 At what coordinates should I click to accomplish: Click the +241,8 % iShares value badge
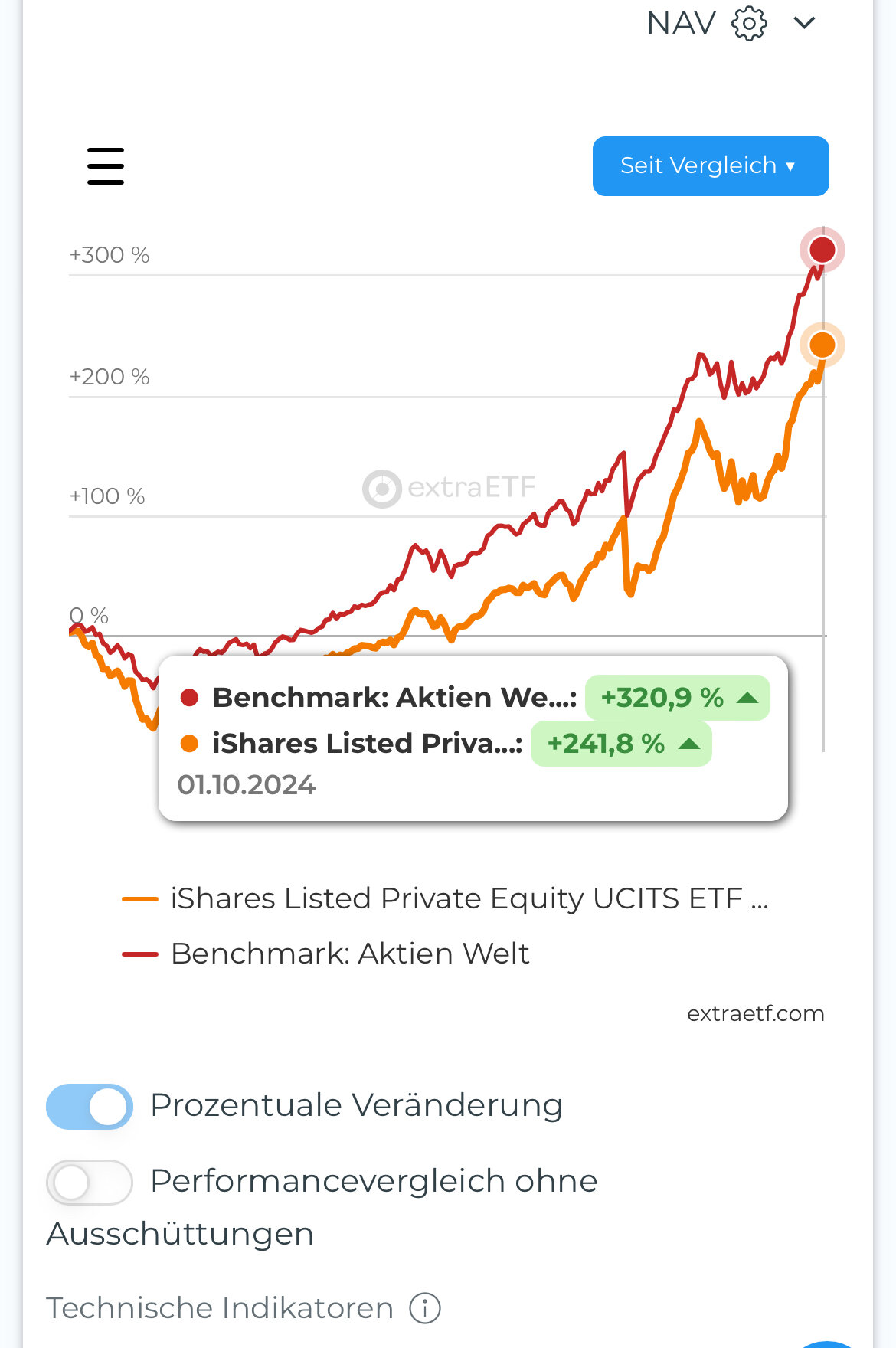pos(620,744)
